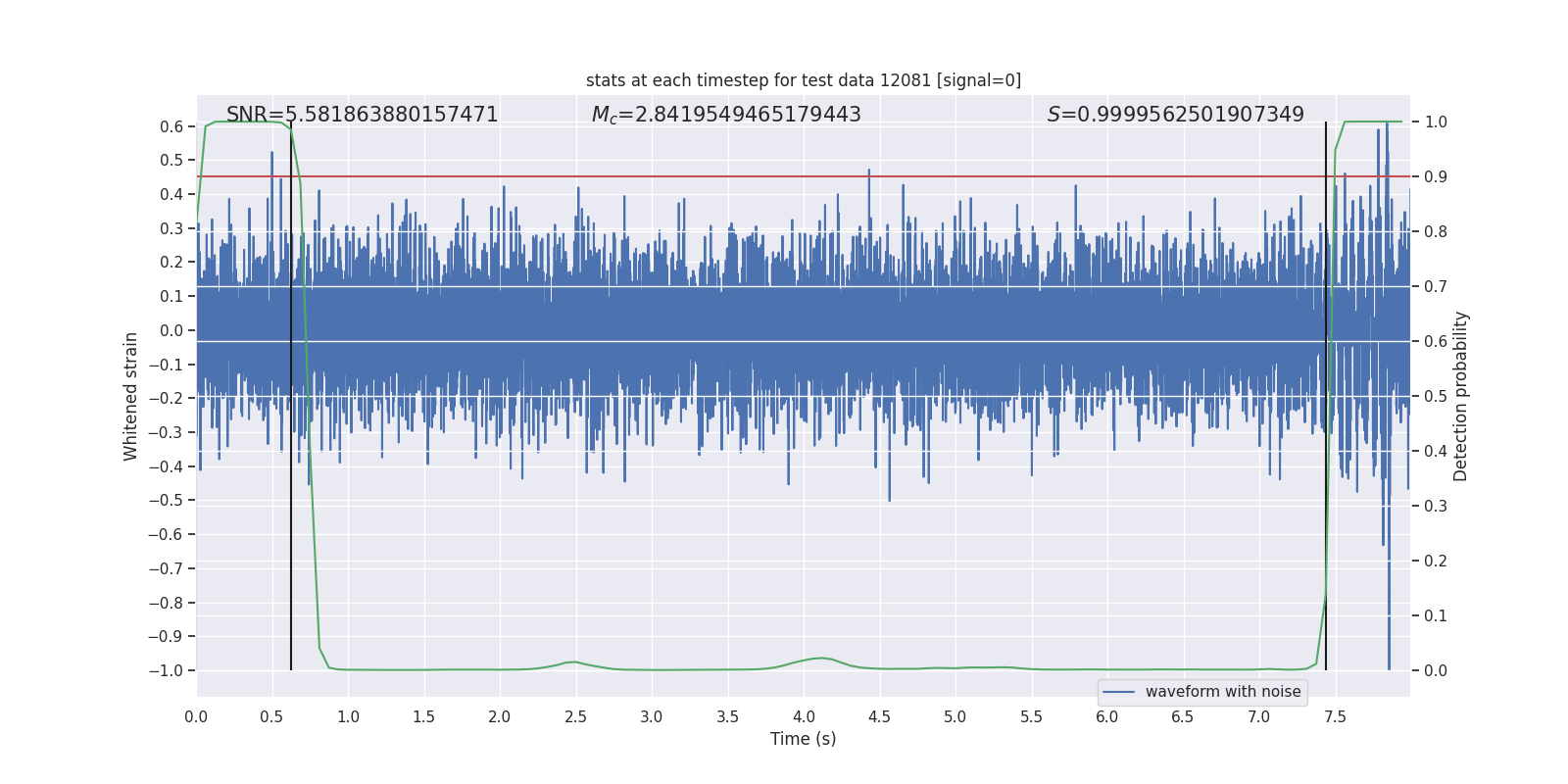Click the right axis tick label 0.9

(1436, 177)
